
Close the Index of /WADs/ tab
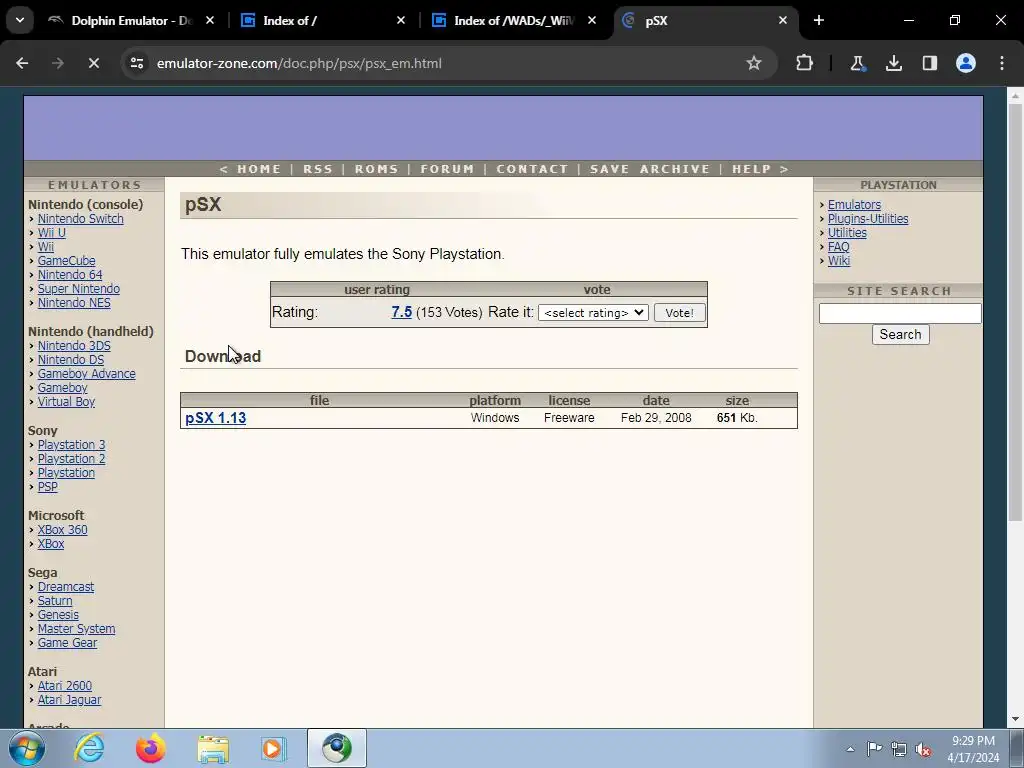[x=592, y=20]
